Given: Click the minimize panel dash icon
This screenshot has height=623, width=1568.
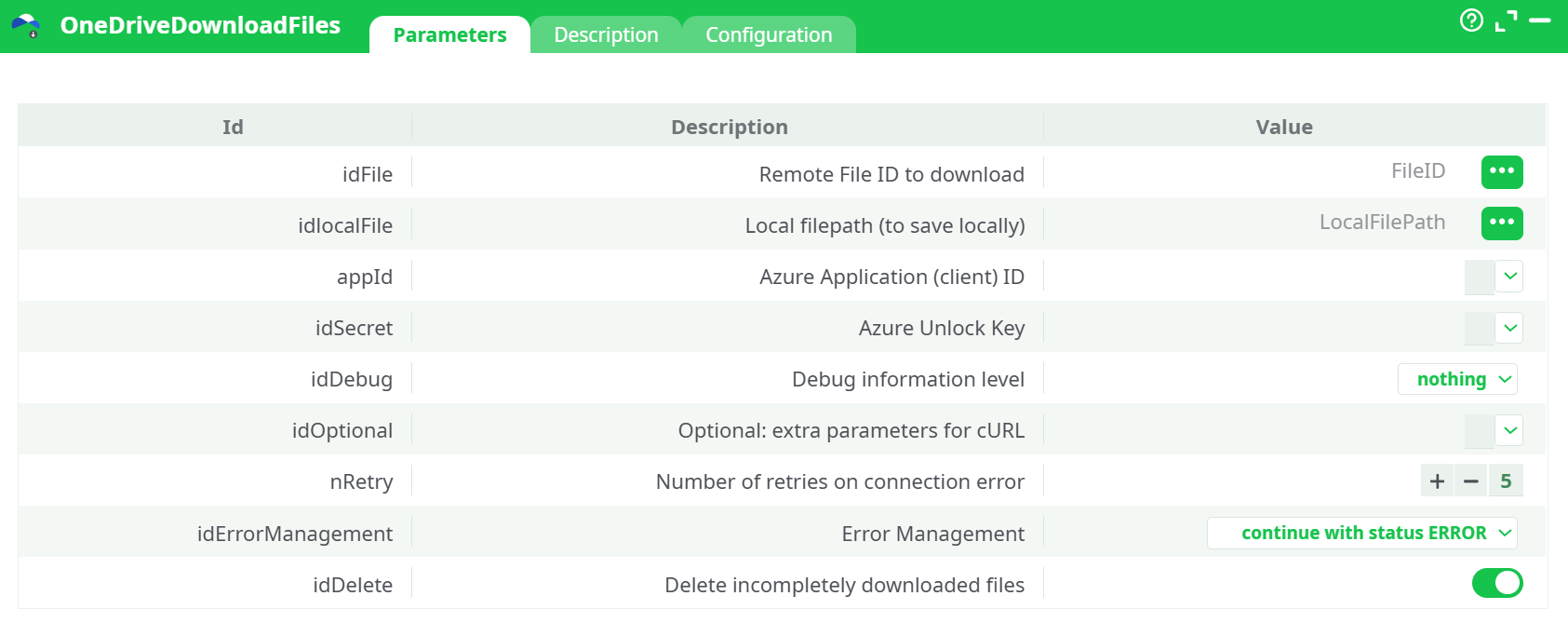Looking at the screenshot, I should pyautogui.click(x=1540, y=20).
